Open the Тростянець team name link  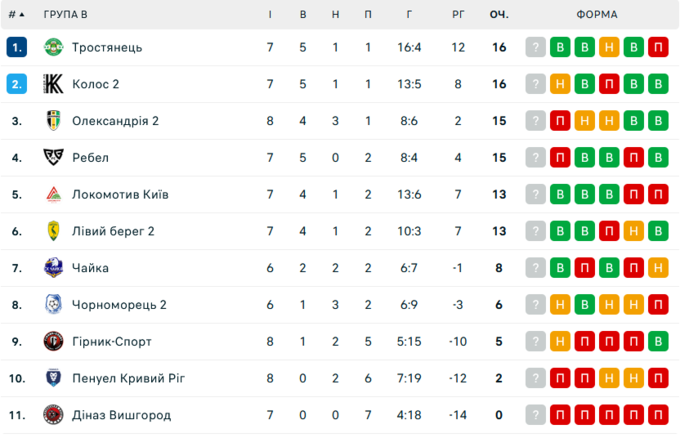coord(107,47)
